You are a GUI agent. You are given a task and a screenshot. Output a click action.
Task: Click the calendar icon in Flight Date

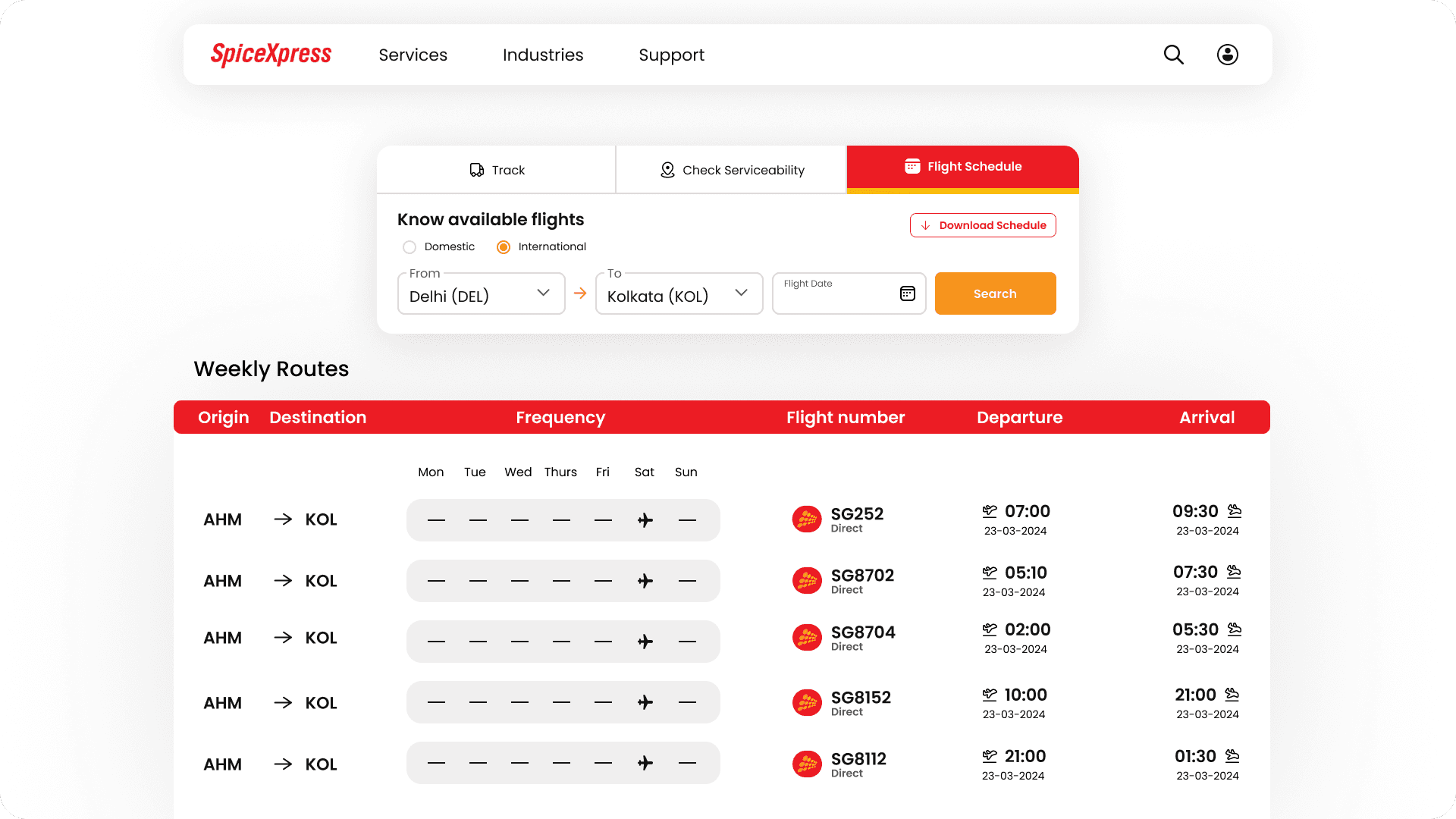tap(907, 293)
